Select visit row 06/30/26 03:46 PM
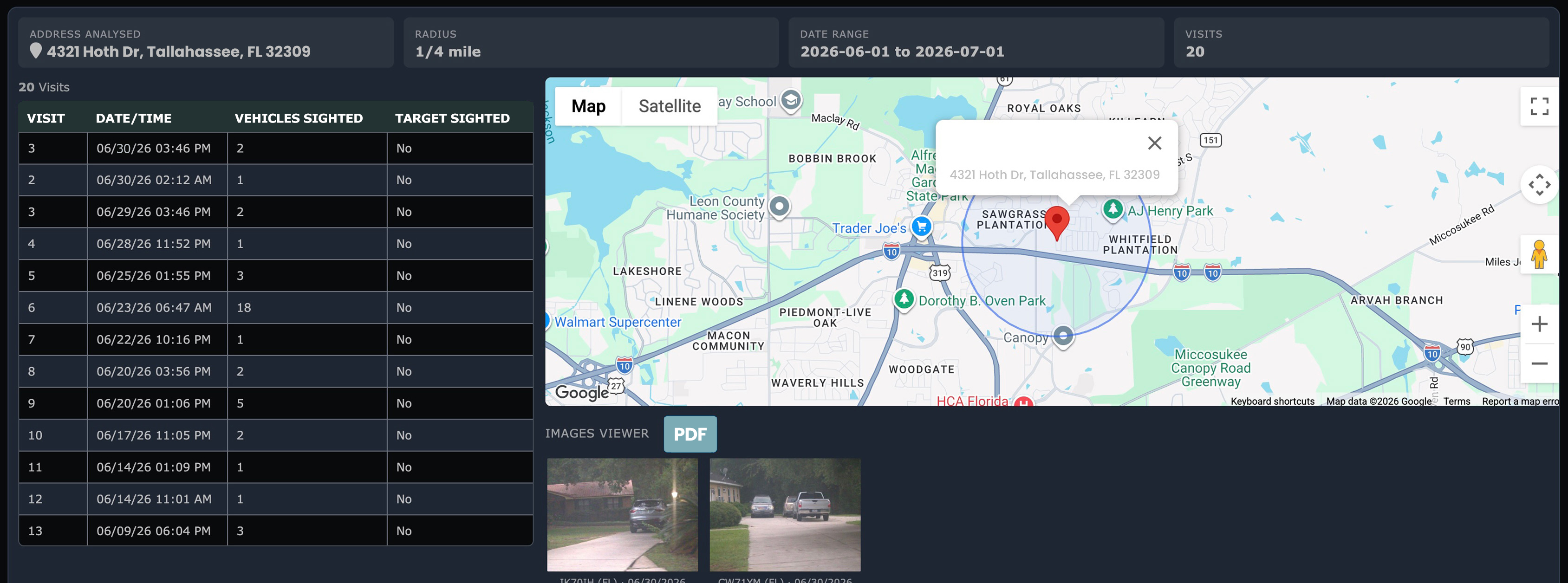The height and width of the screenshot is (583, 1568). (276, 148)
